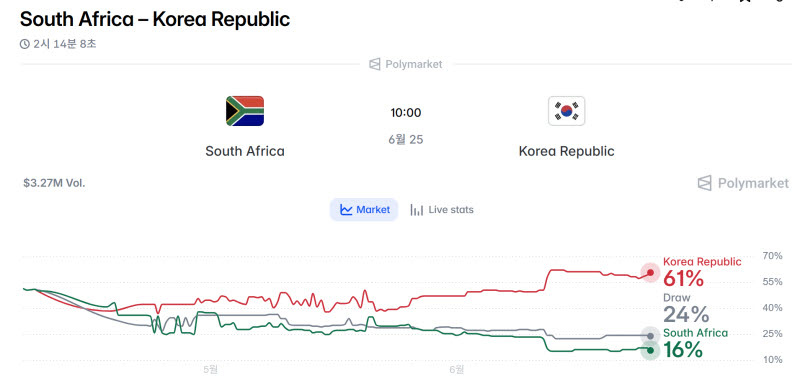This screenshot has height=381, width=800.
Task: Select the red Korea Republic endpoint dot
Action: (x=650, y=272)
